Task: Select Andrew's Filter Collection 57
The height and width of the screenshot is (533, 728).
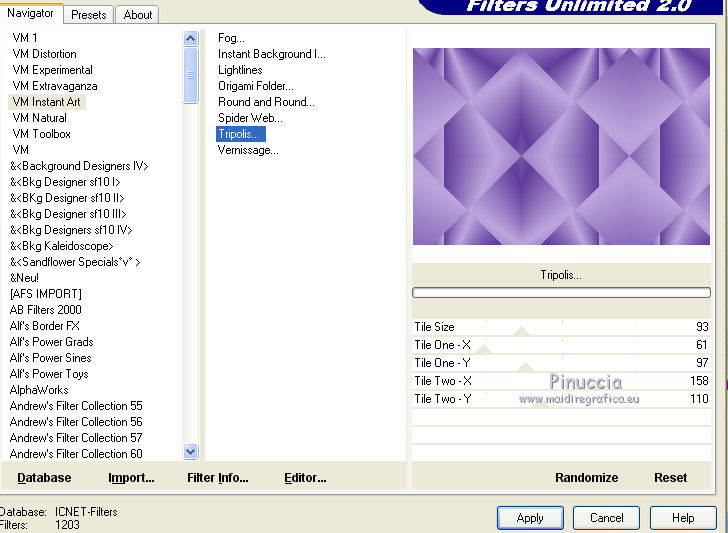Action: coord(76,438)
